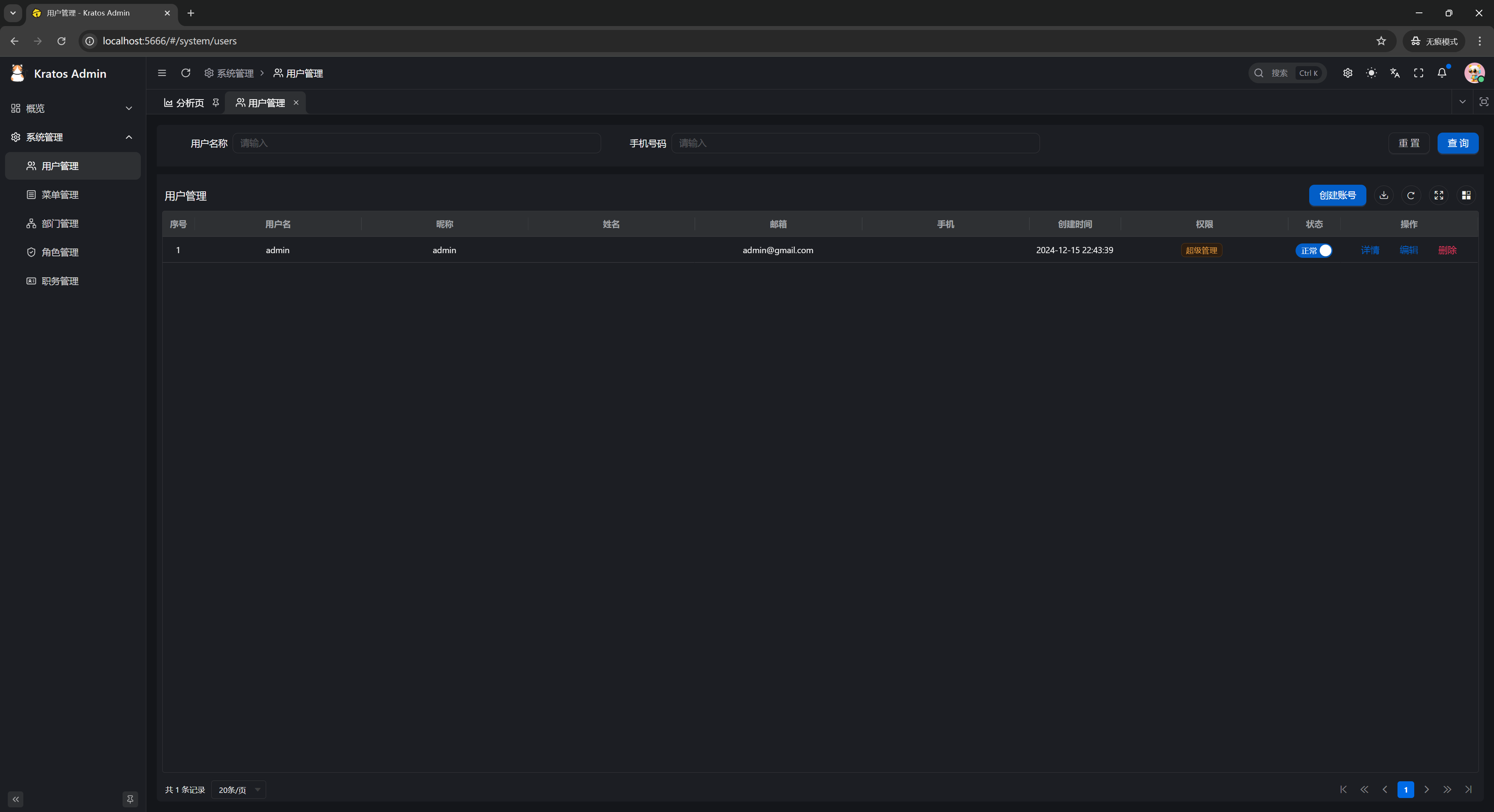Download table data via the download icon
The width and height of the screenshot is (1494, 812).
[1384, 195]
